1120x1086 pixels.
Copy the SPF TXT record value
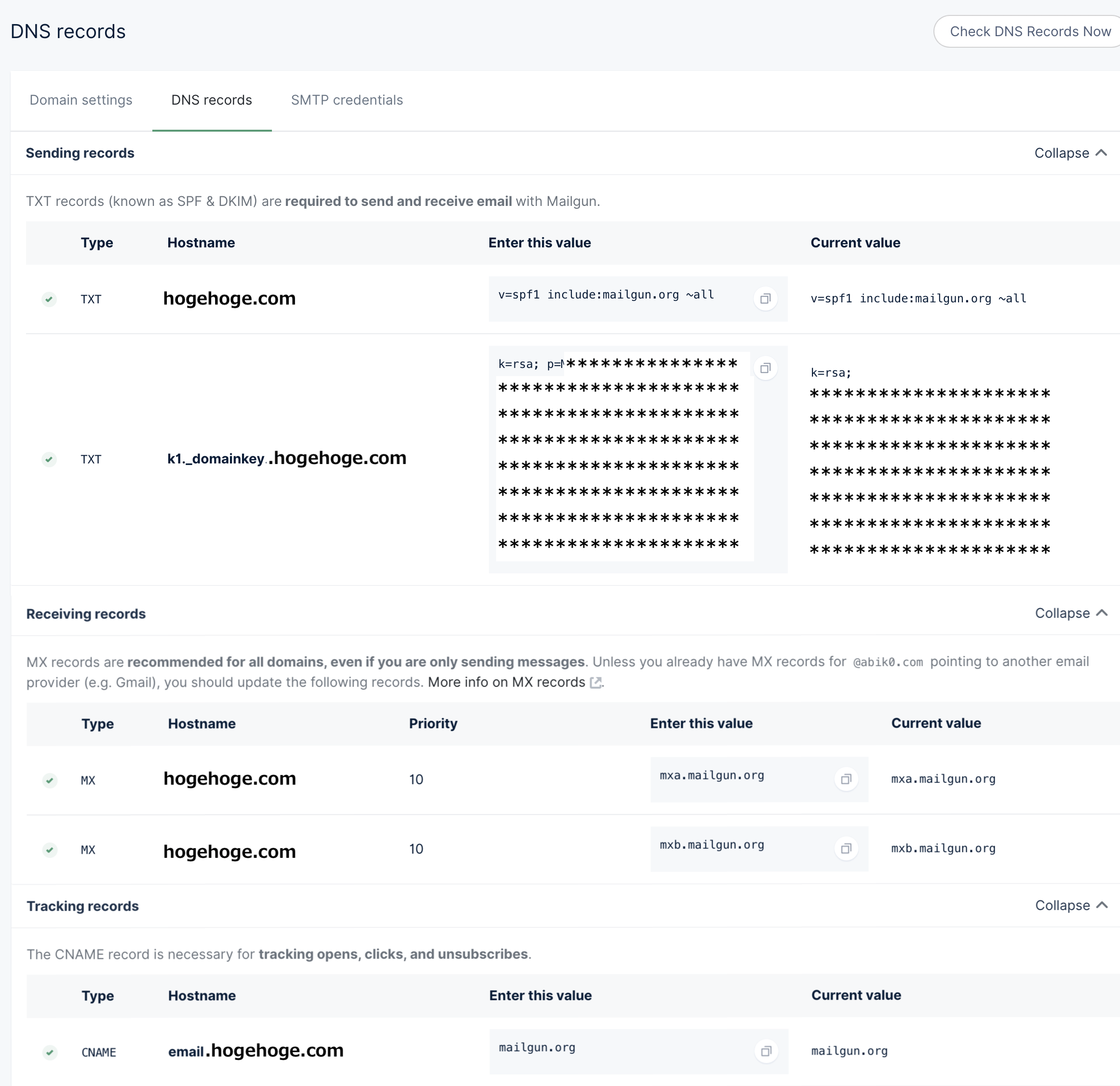[765, 299]
